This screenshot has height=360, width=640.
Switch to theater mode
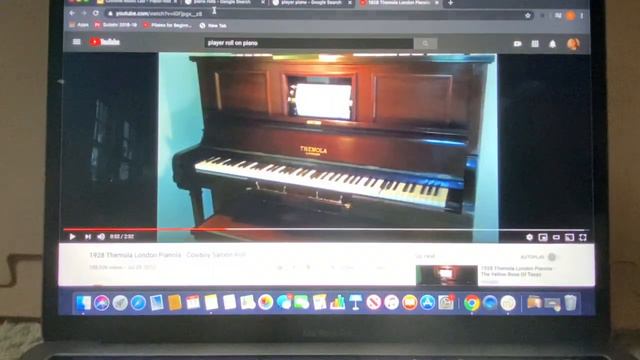556,237
